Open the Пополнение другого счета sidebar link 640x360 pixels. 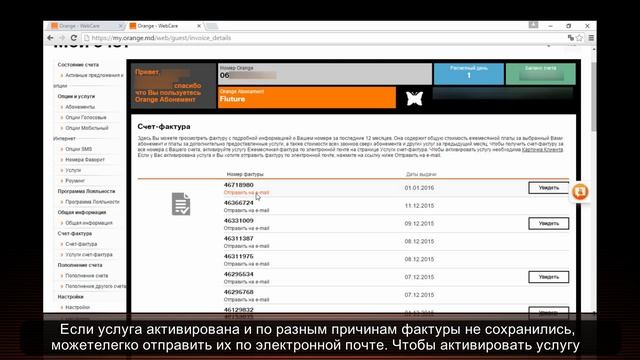(x=95, y=287)
